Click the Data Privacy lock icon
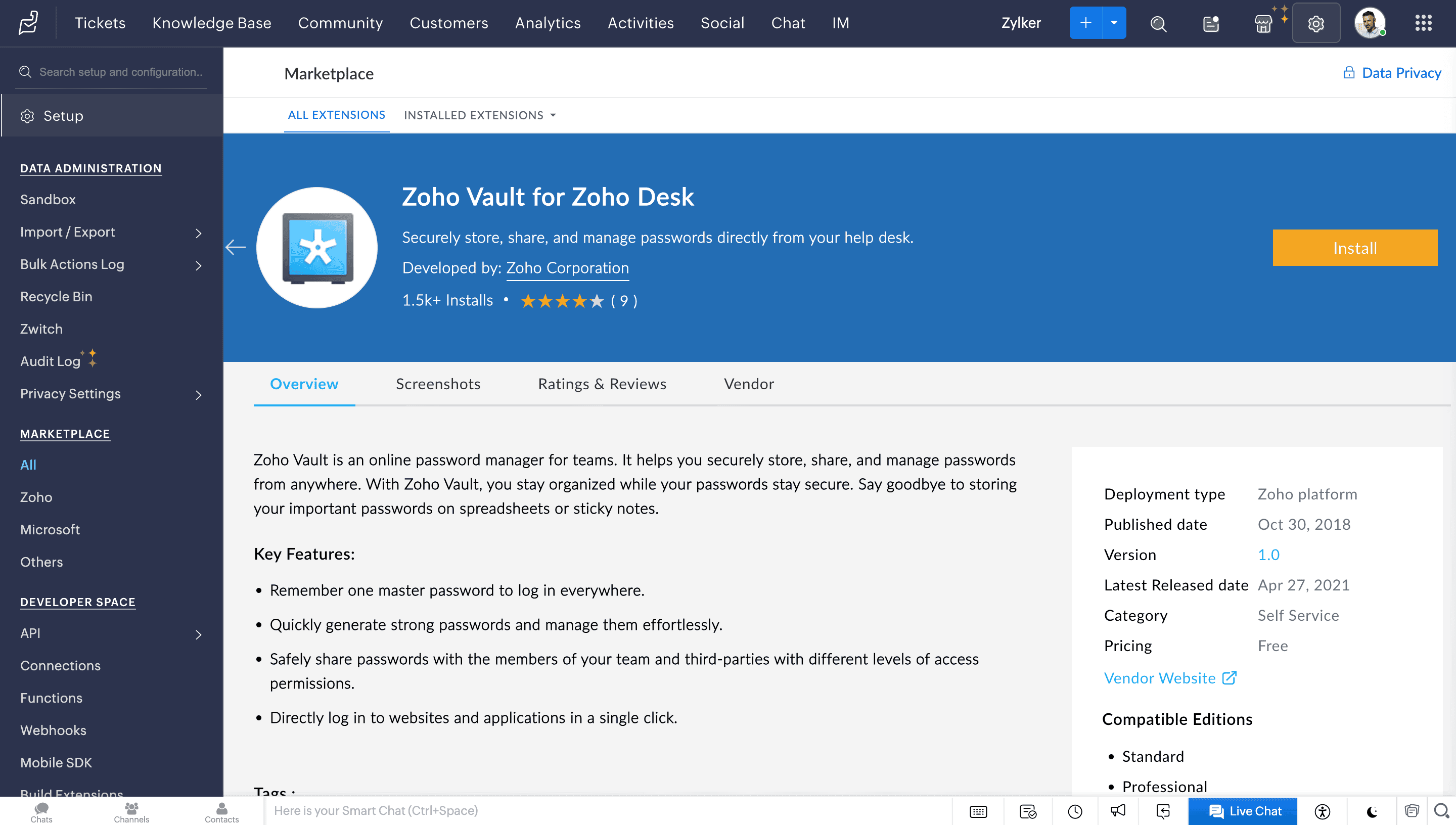The image size is (1456, 825). 1349,72
